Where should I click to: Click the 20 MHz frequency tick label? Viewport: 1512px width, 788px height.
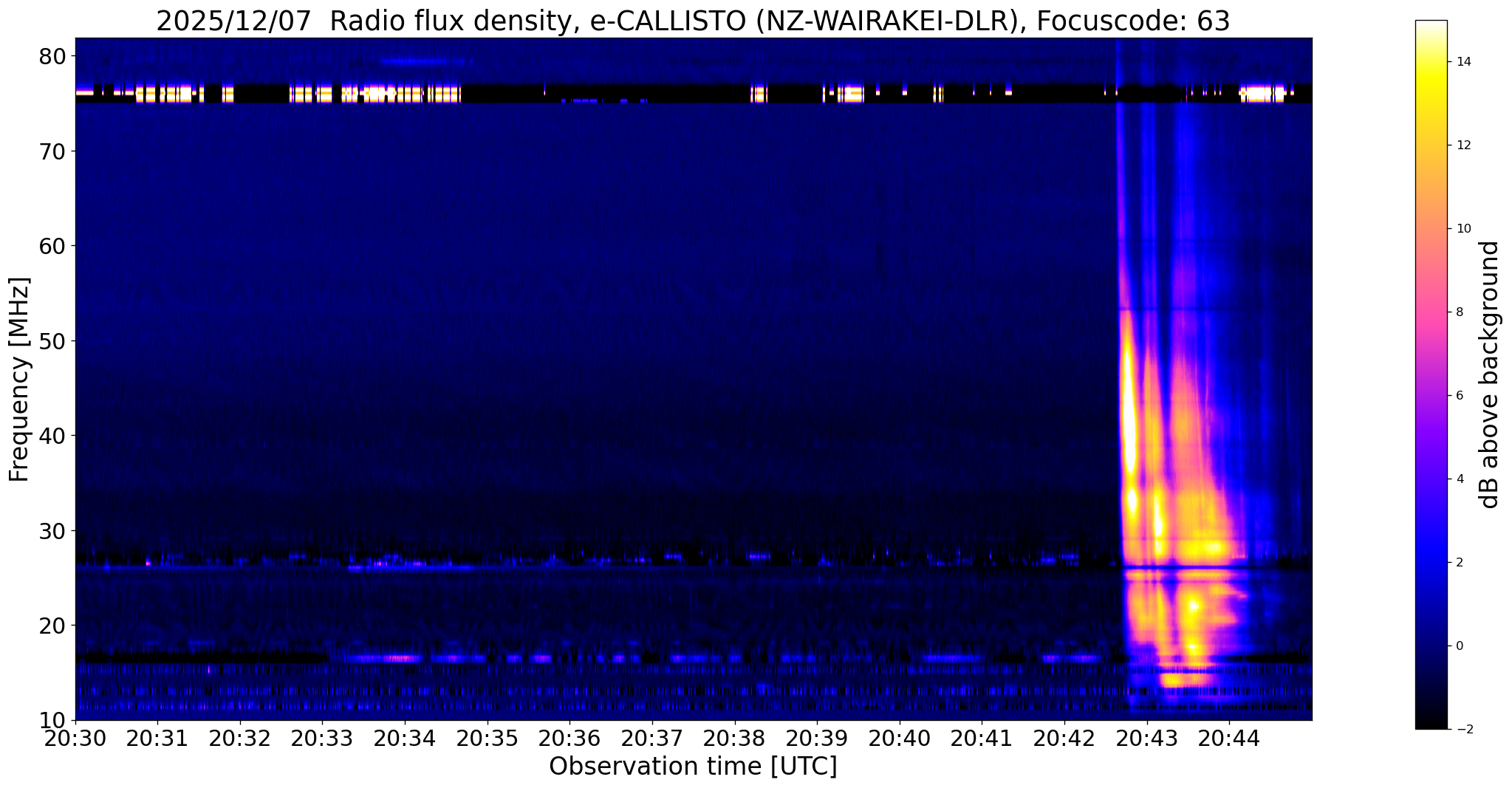click(52, 626)
